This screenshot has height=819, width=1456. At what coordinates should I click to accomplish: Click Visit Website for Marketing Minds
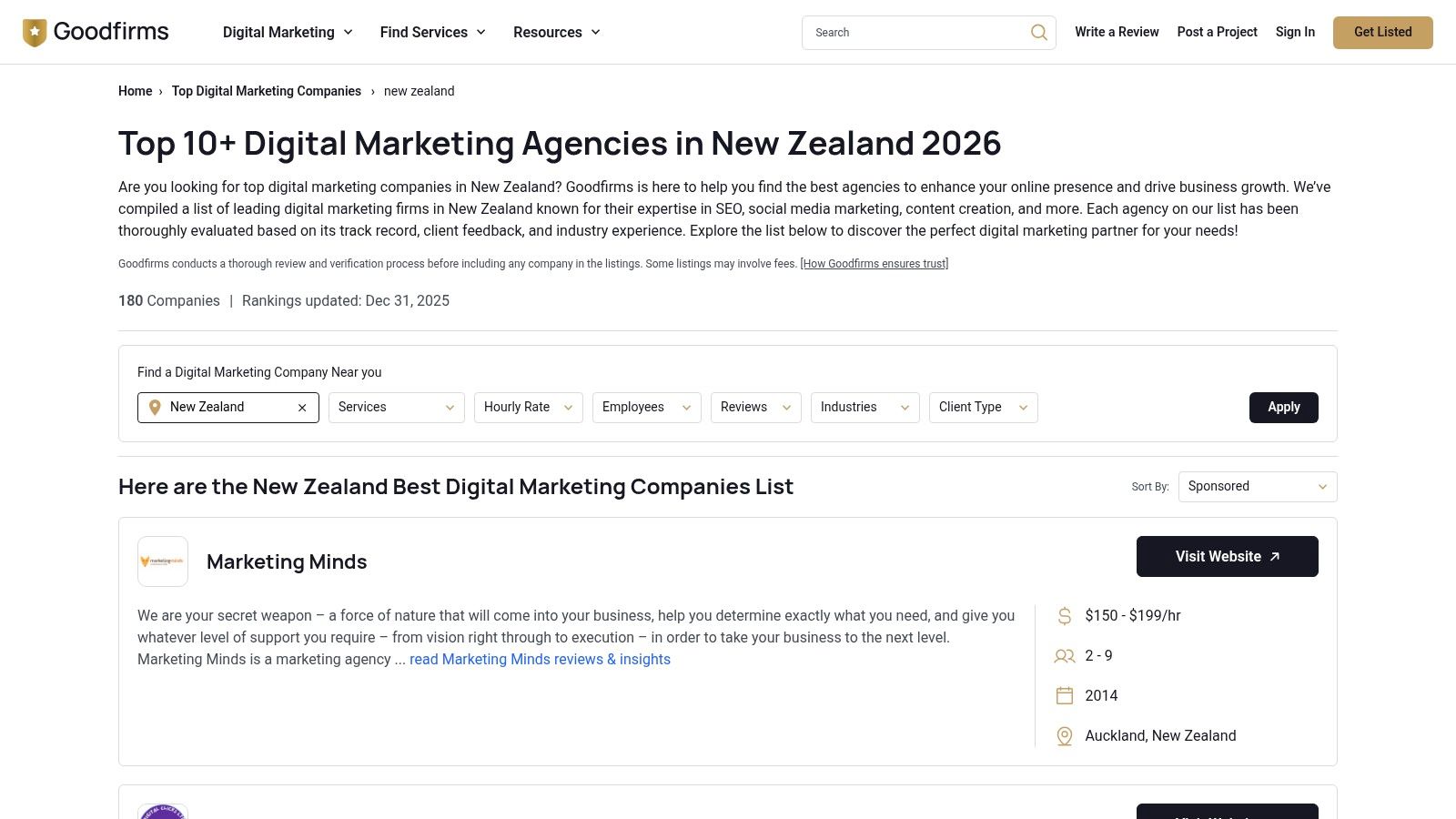point(1227,556)
